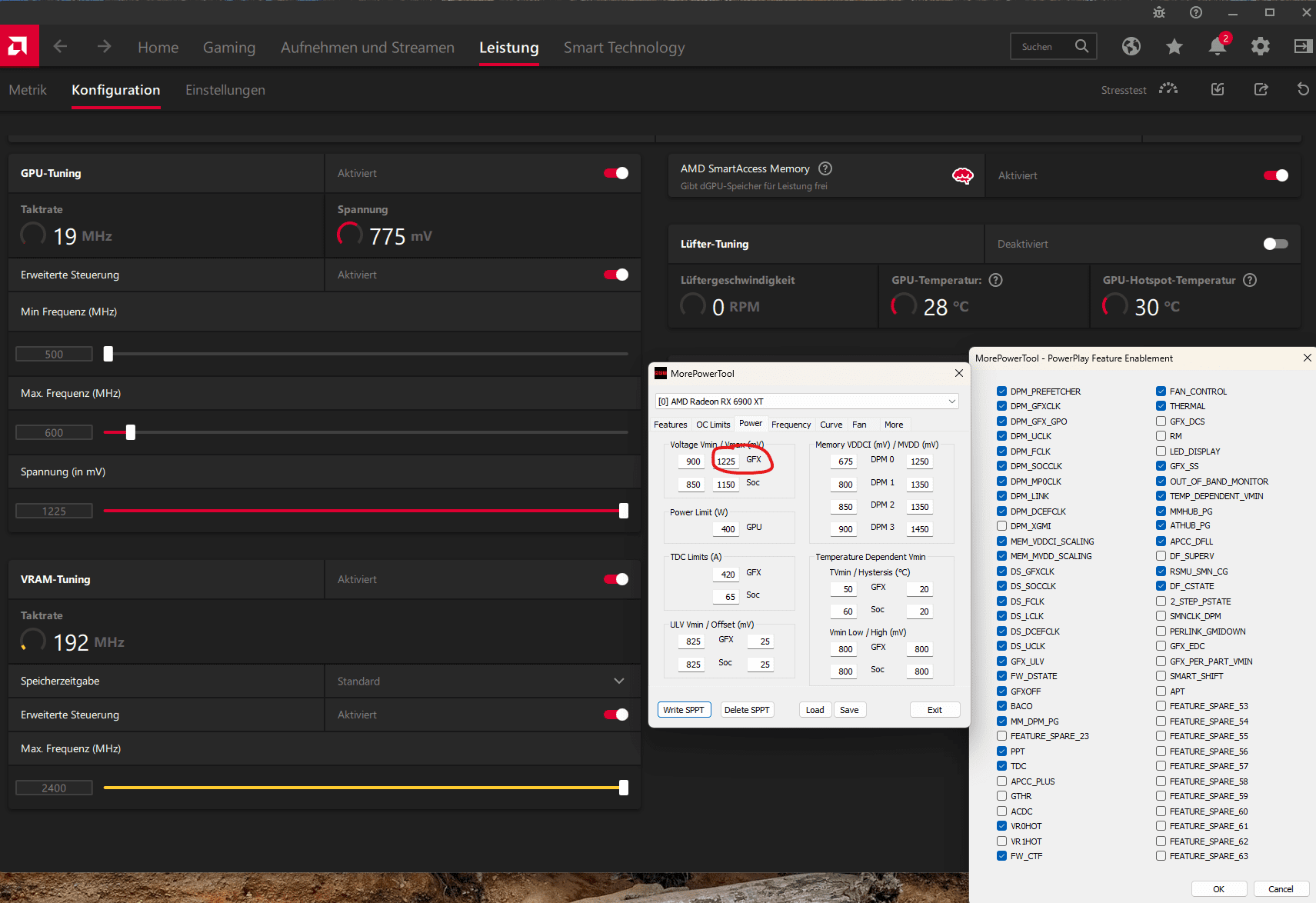The height and width of the screenshot is (903, 1316).
Task: Click the import profile icon
Action: click(x=1218, y=89)
